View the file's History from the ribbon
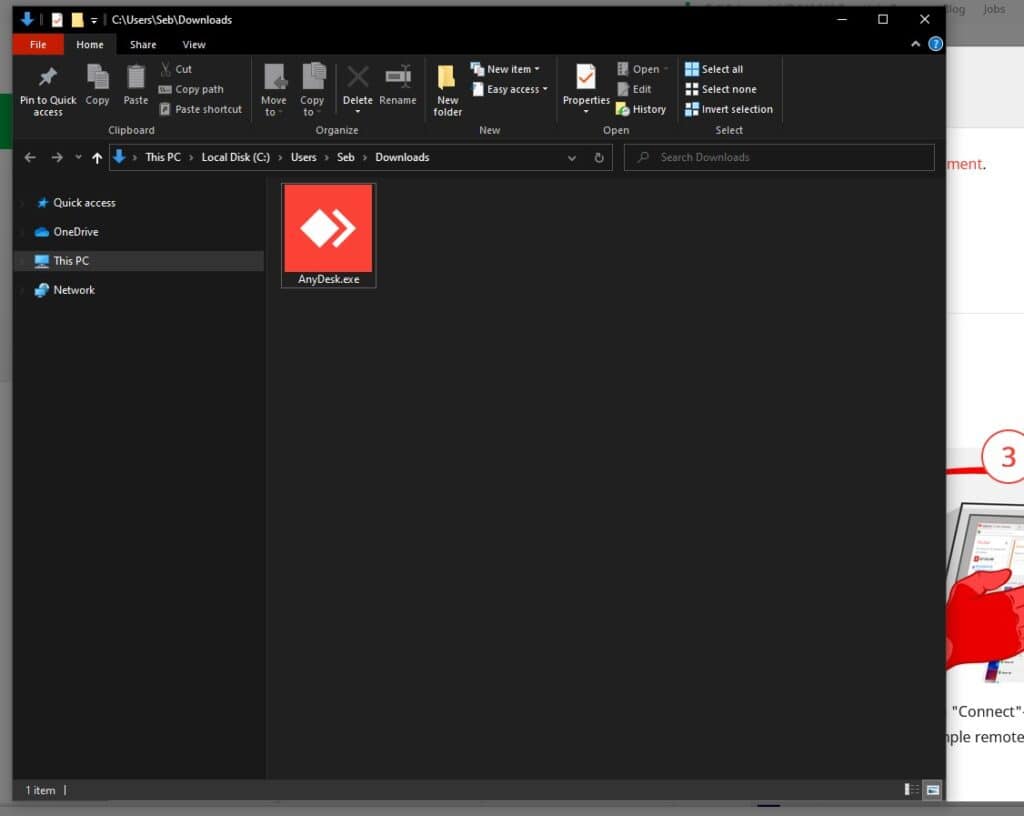Viewport: 1024px width, 816px height. click(641, 109)
